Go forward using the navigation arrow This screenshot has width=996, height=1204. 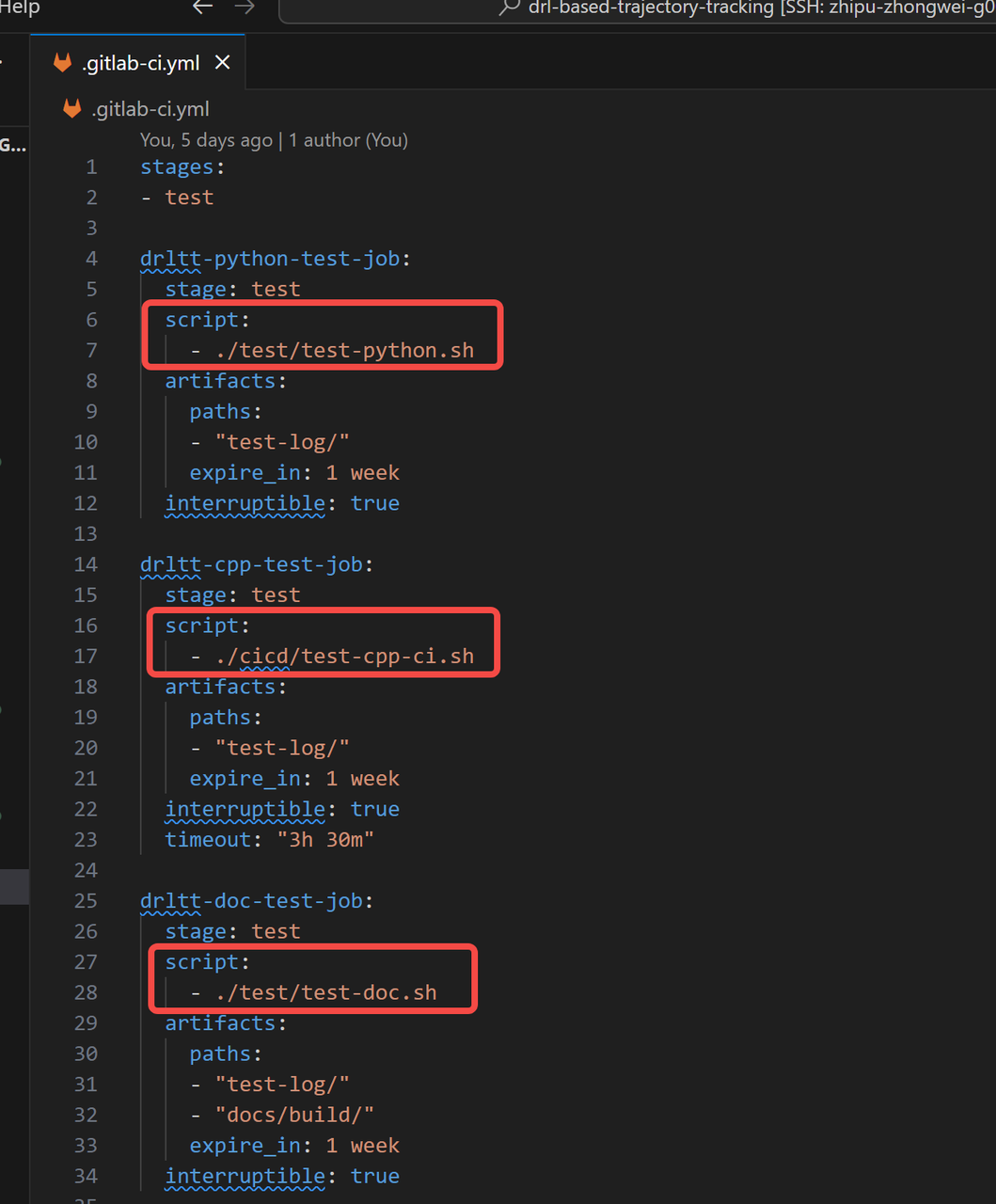coord(245,8)
